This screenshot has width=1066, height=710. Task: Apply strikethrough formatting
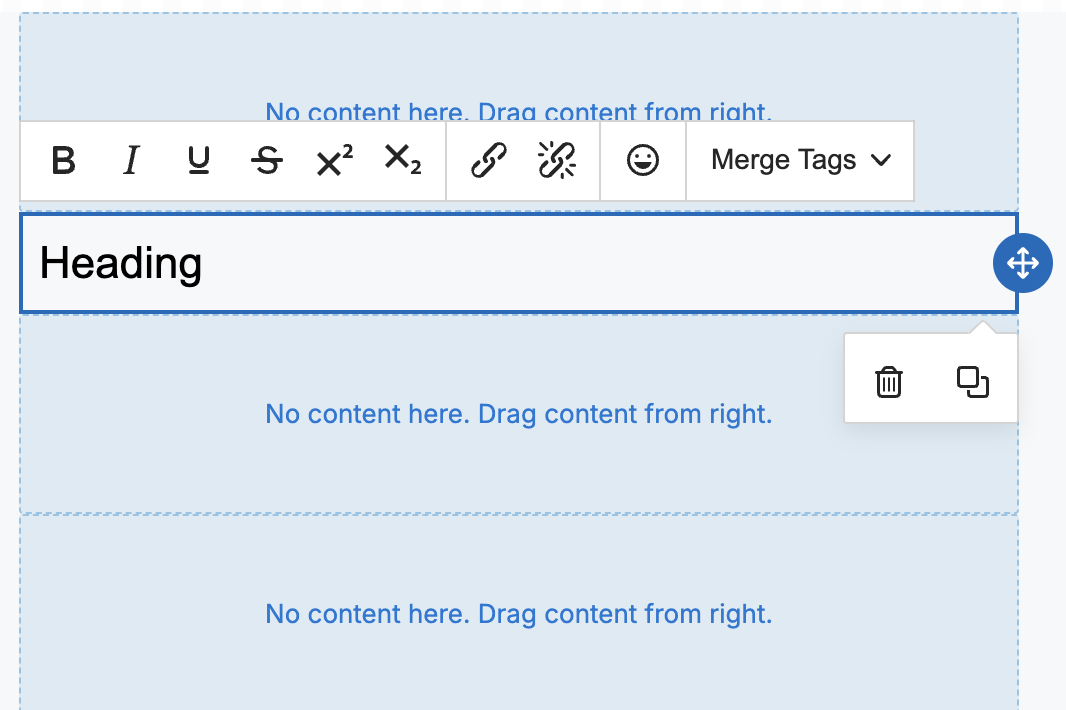point(267,161)
